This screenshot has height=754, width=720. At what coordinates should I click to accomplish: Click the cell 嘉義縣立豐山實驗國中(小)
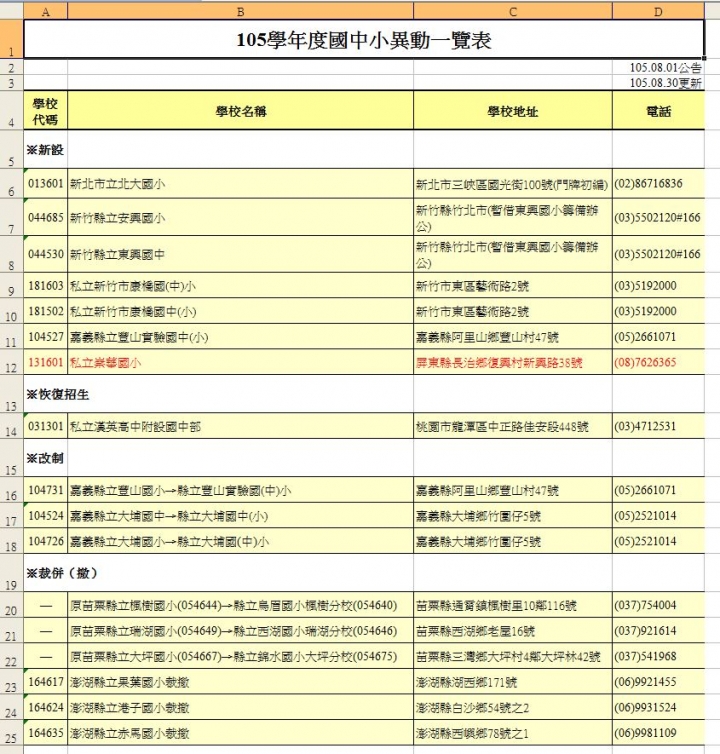click(240, 337)
